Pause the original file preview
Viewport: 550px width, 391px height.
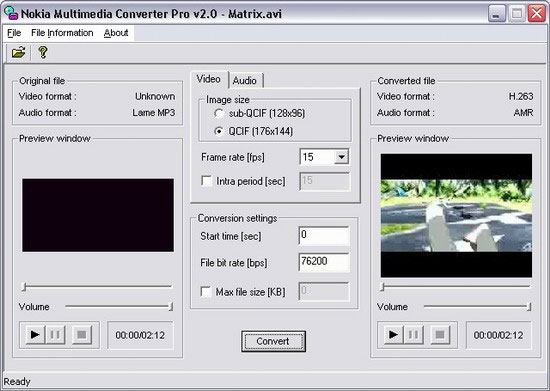pyautogui.click(x=55, y=335)
